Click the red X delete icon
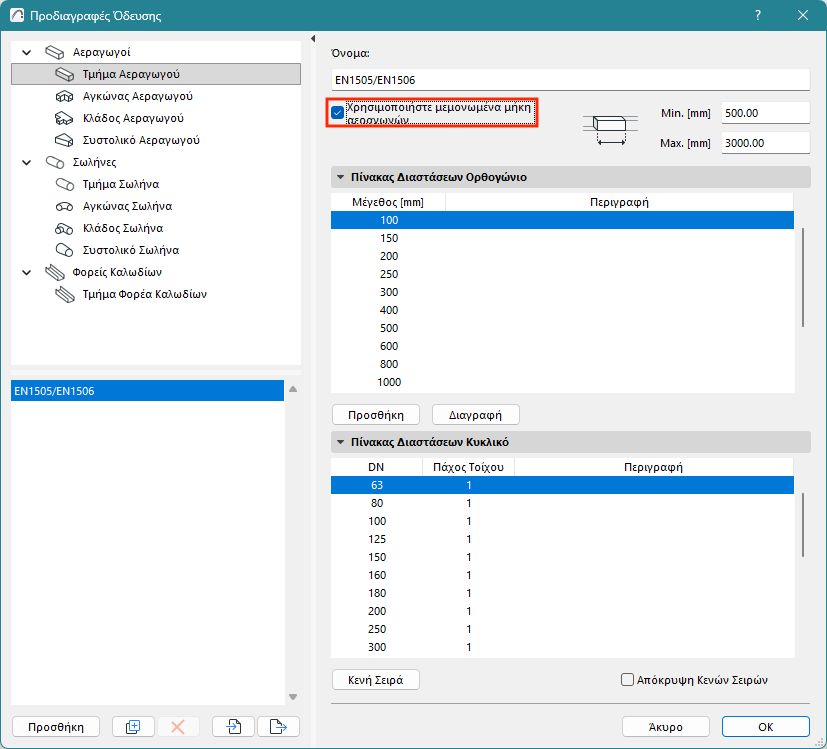The width and height of the screenshot is (827, 749). (x=178, y=727)
